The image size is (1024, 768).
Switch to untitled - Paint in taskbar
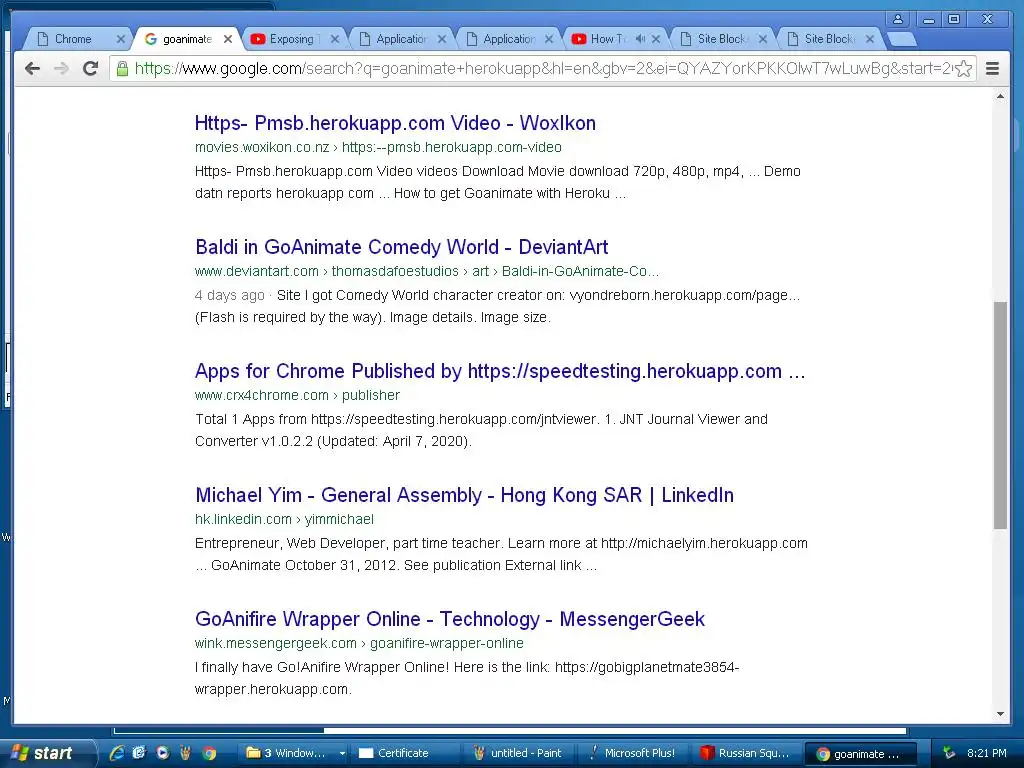pyautogui.click(x=521, y=753)
